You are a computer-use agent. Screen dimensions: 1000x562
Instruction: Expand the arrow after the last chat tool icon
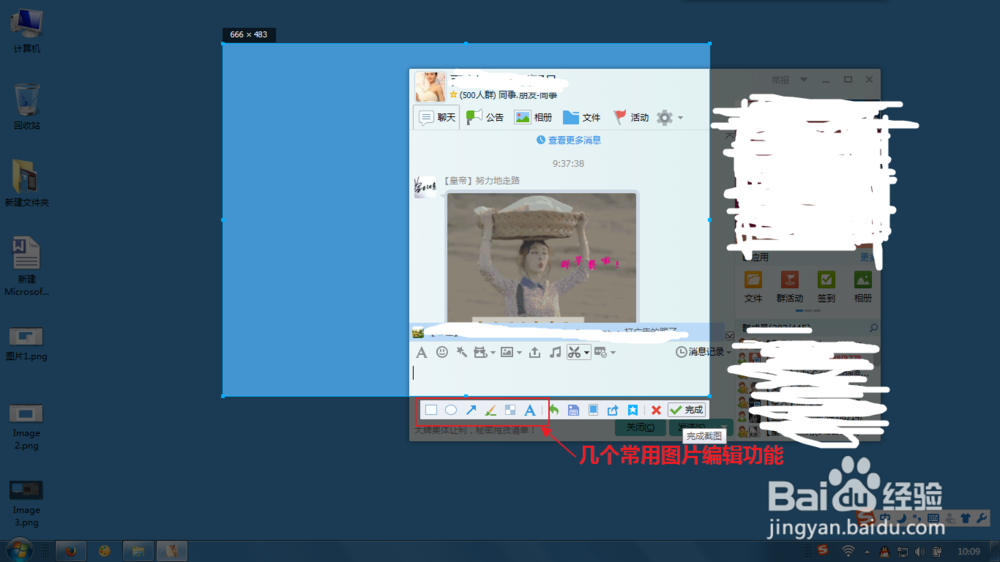(613, 353)
